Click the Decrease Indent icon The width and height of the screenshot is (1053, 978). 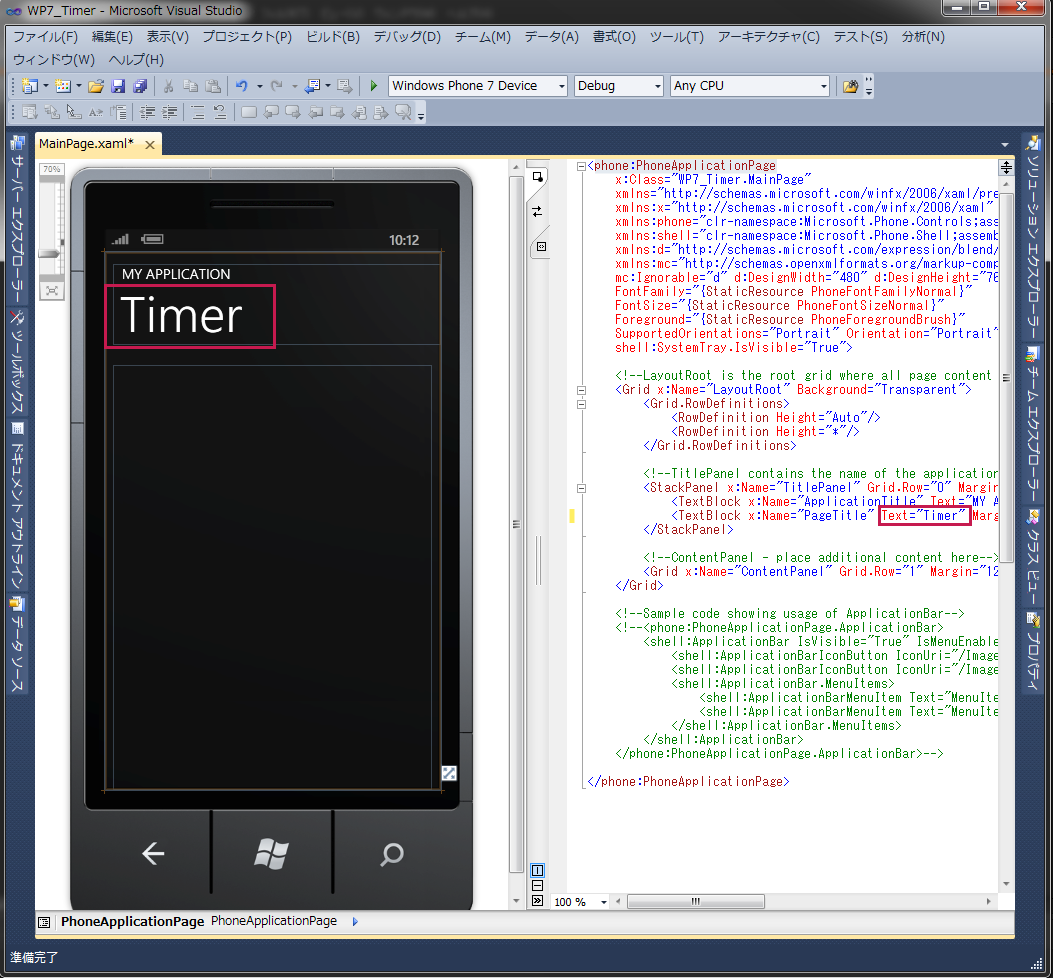147,112
